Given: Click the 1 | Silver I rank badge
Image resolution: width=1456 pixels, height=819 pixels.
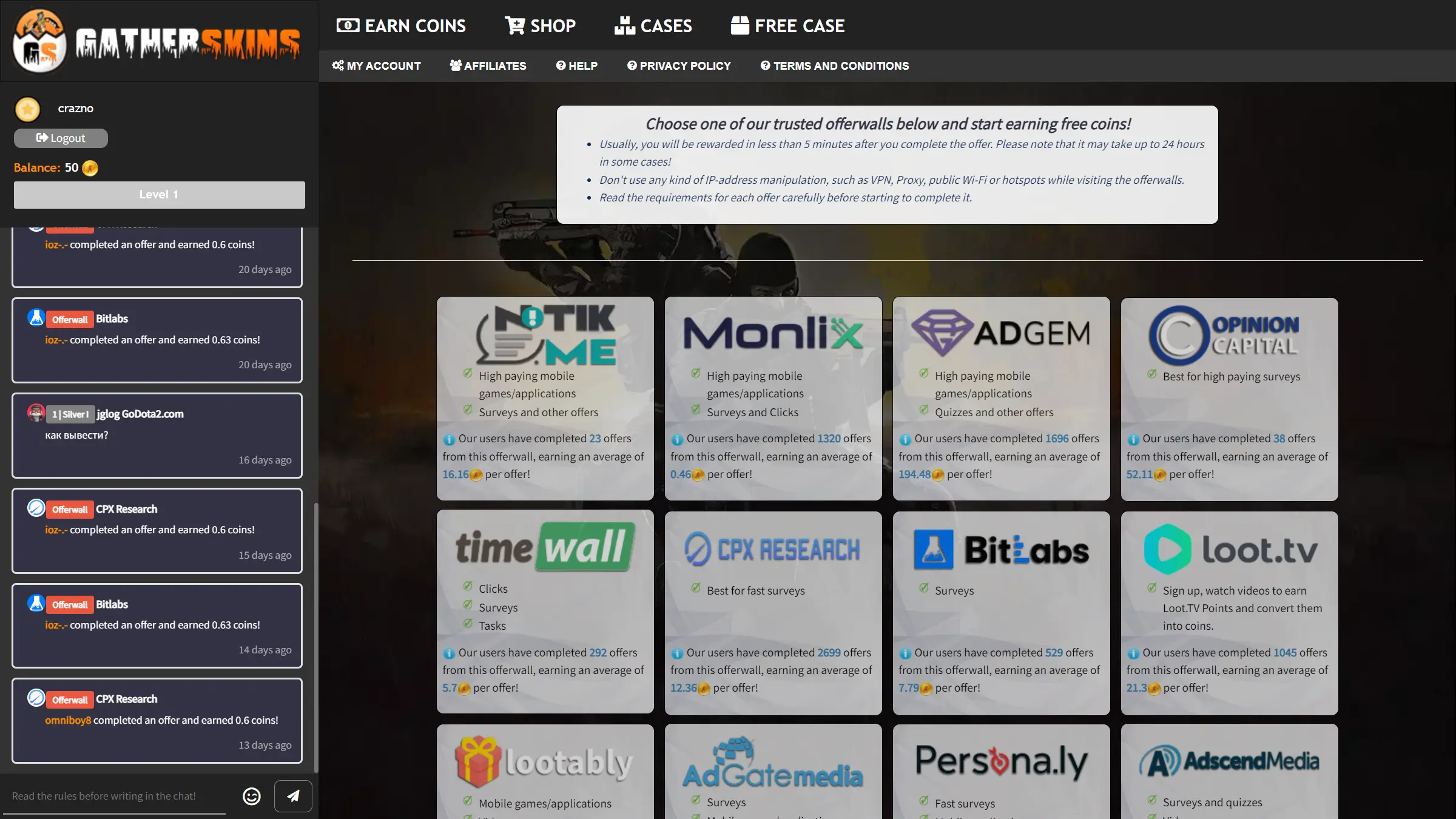Looking at the screenshot, I should click(x=70, y=414).
